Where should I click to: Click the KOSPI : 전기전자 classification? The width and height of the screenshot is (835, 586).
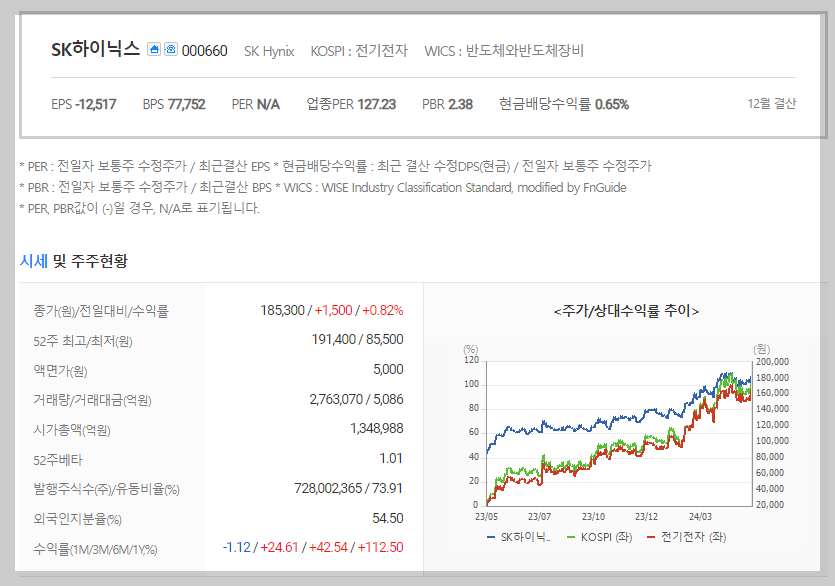[359, 51]
